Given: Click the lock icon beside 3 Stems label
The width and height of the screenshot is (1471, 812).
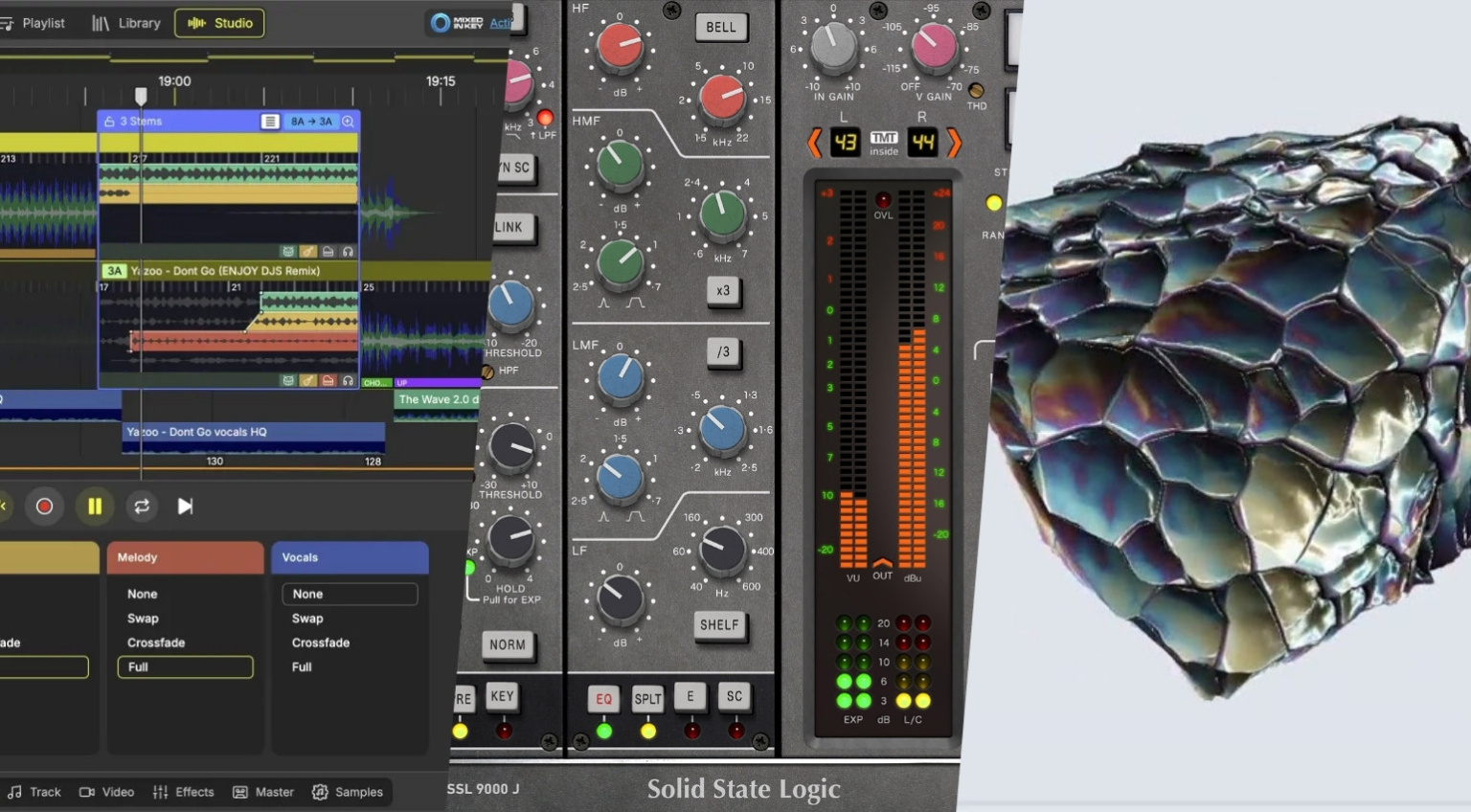Looking at the screenshot, I should pyautogui.click(x=109, y=122).
